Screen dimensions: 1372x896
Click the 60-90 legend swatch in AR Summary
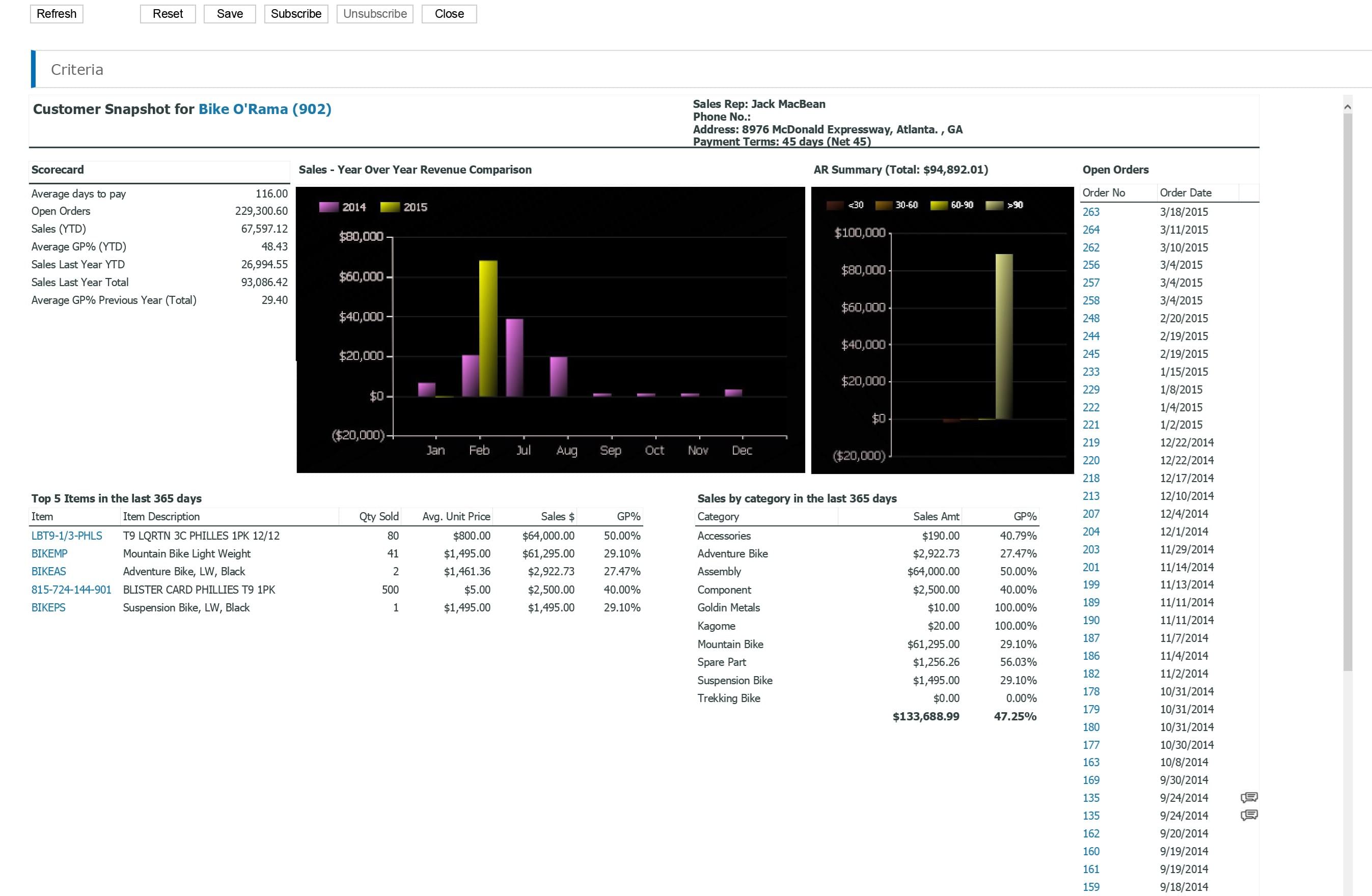coord(939,205)
